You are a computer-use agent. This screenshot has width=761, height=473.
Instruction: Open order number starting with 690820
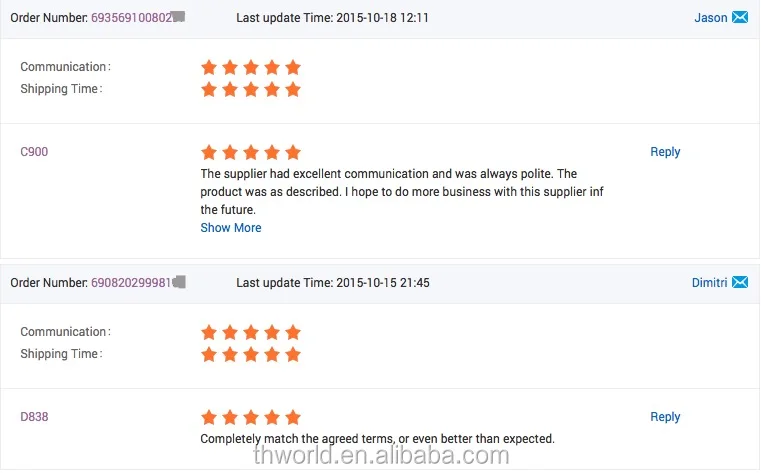(130, 283)
